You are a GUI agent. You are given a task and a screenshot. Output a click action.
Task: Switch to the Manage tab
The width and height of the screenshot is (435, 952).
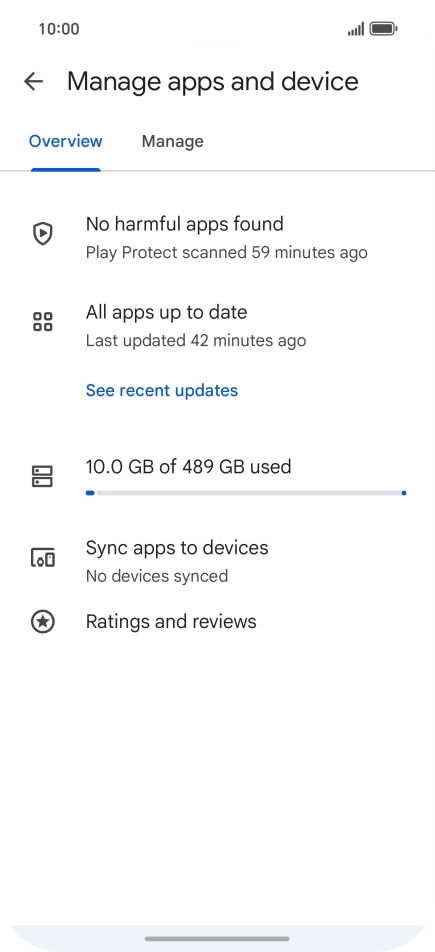173,141
